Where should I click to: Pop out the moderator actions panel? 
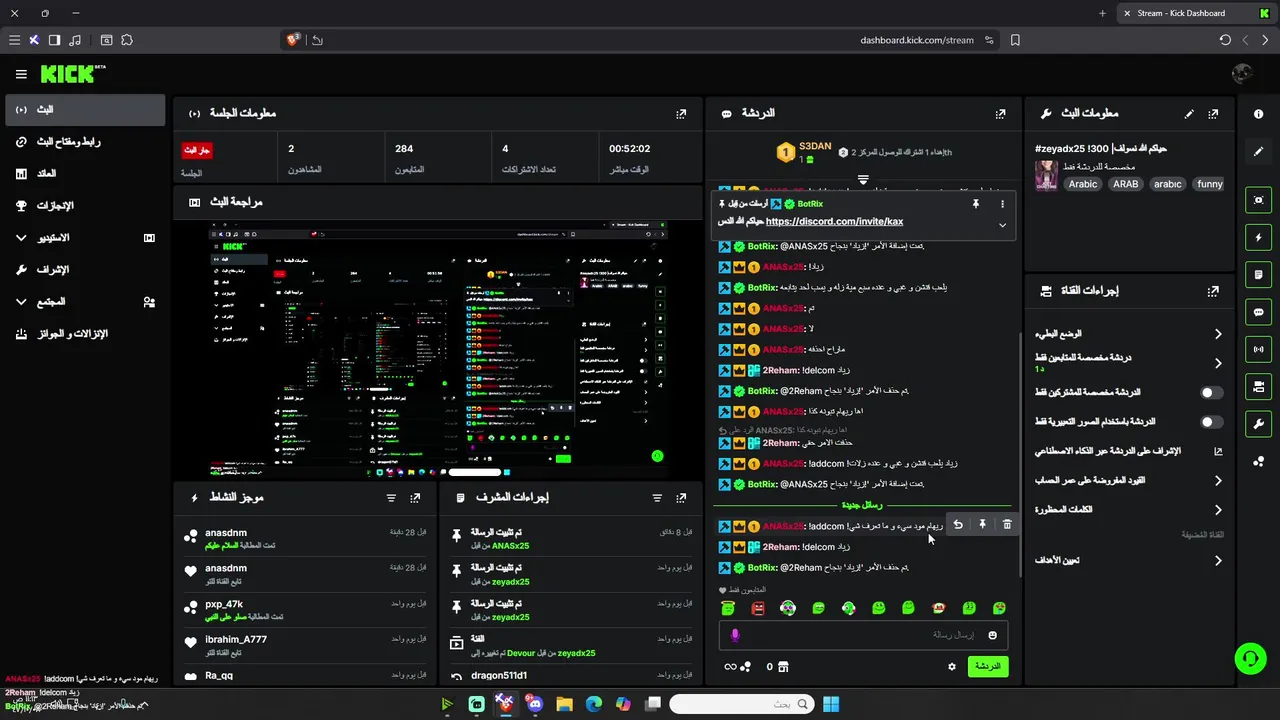[x=681, y=498]
